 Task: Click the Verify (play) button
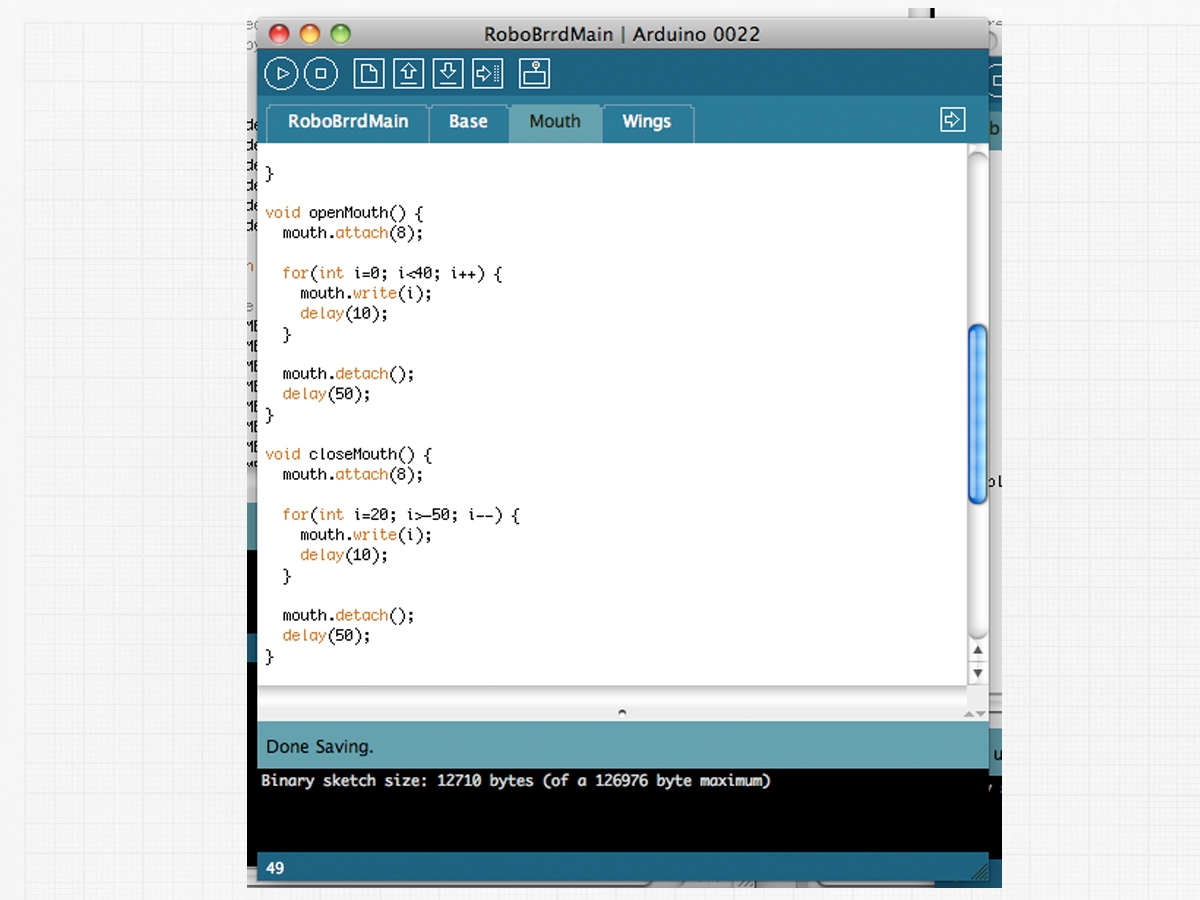tap(281, 73)
